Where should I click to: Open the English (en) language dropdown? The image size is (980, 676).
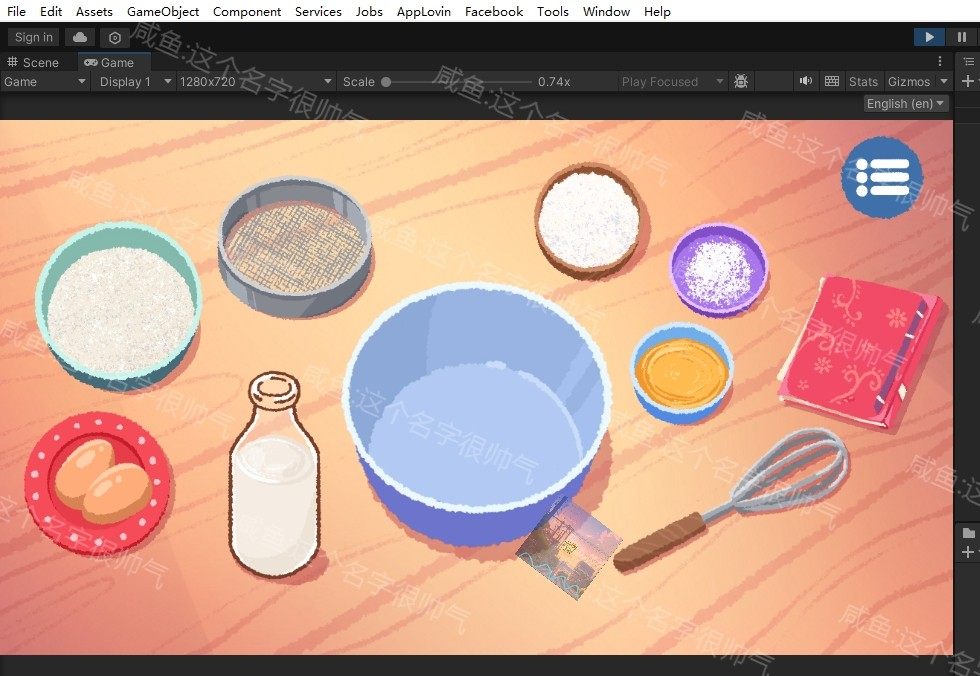906,103
